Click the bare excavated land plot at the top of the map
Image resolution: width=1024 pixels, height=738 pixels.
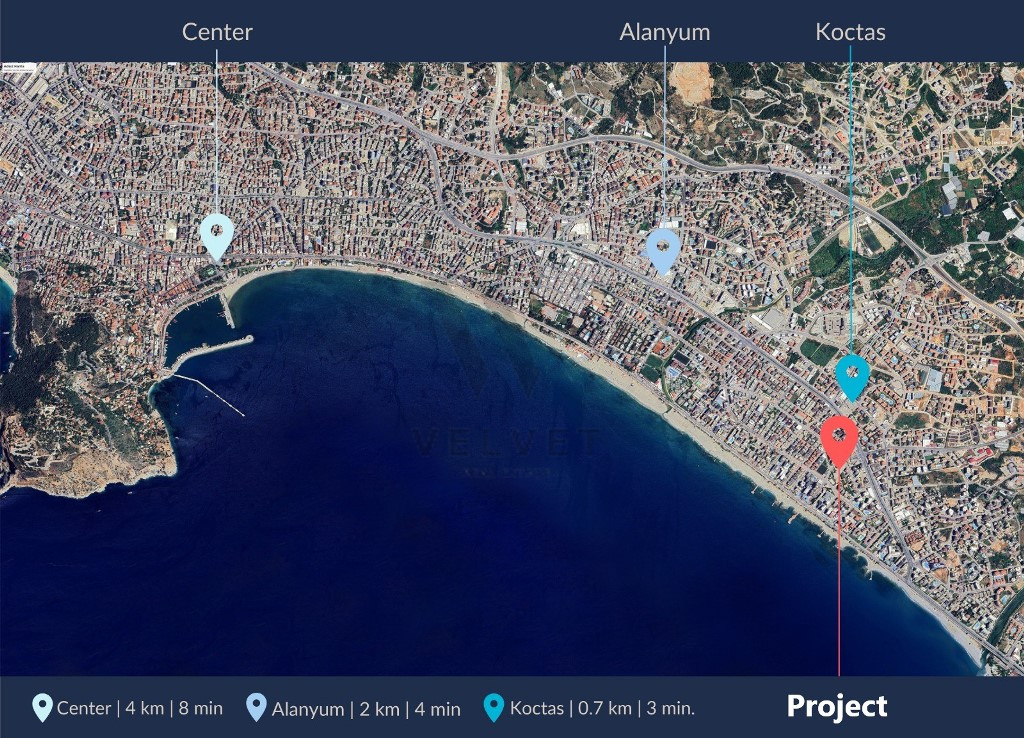(x=690, y=80)
